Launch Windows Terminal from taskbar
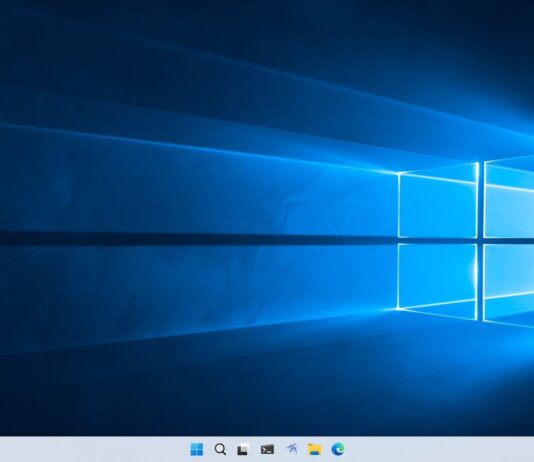Image resolution: width=534 pixels, height=462 pixels. point(267,449)
